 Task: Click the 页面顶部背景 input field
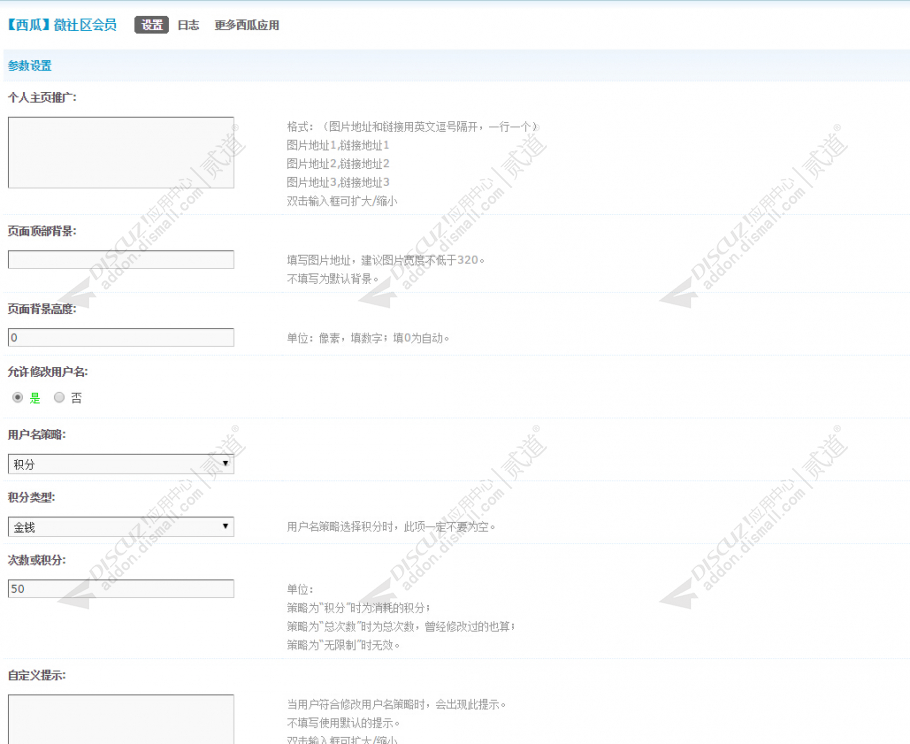121,259
